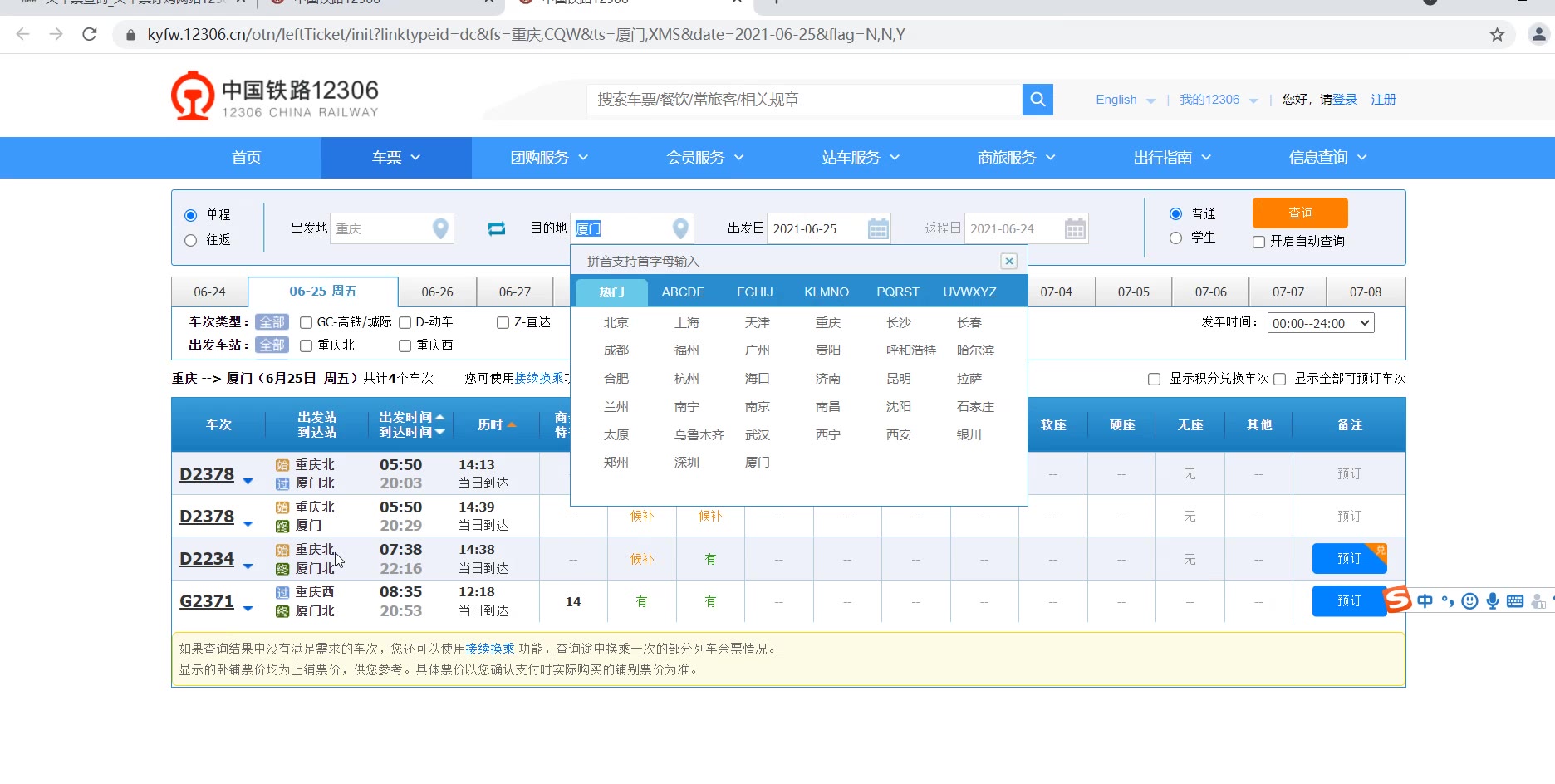Screen dimensions: 1555x784
Task: Select the 06-26 date tab
Action: tap(437, 292)
